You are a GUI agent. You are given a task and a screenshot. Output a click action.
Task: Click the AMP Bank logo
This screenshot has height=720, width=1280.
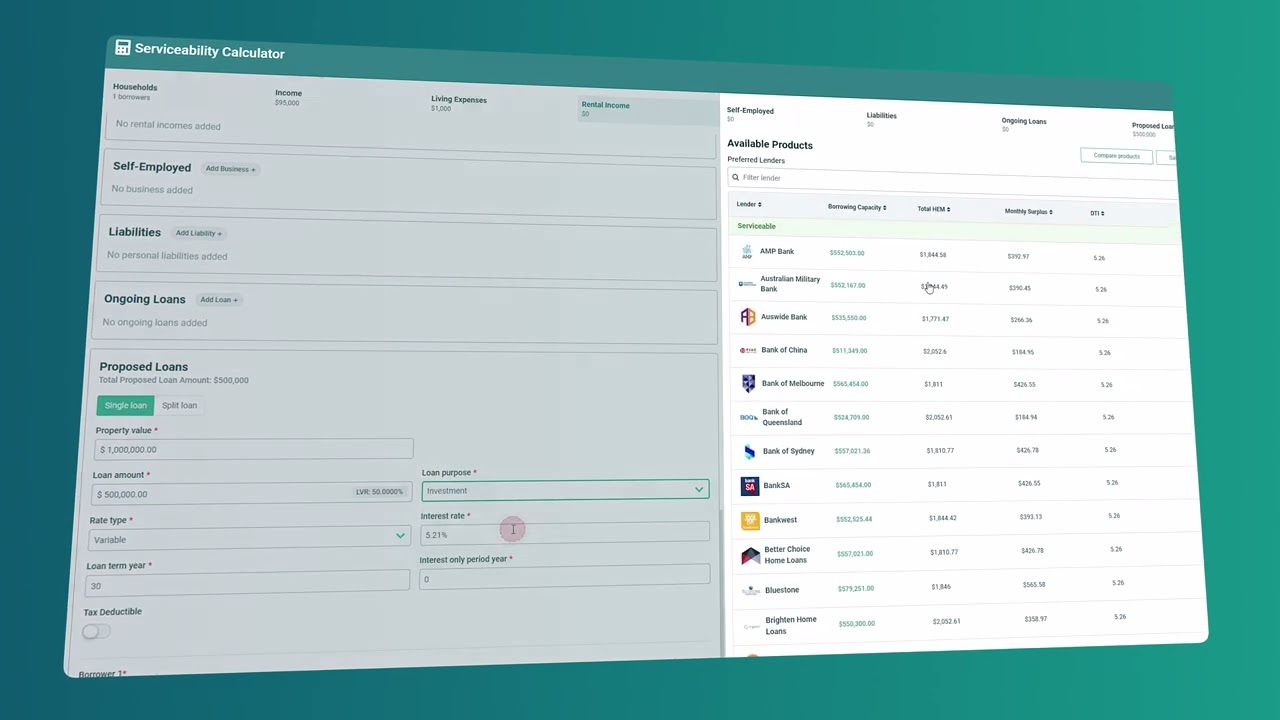pyautogui.click(x=746, y=253)
